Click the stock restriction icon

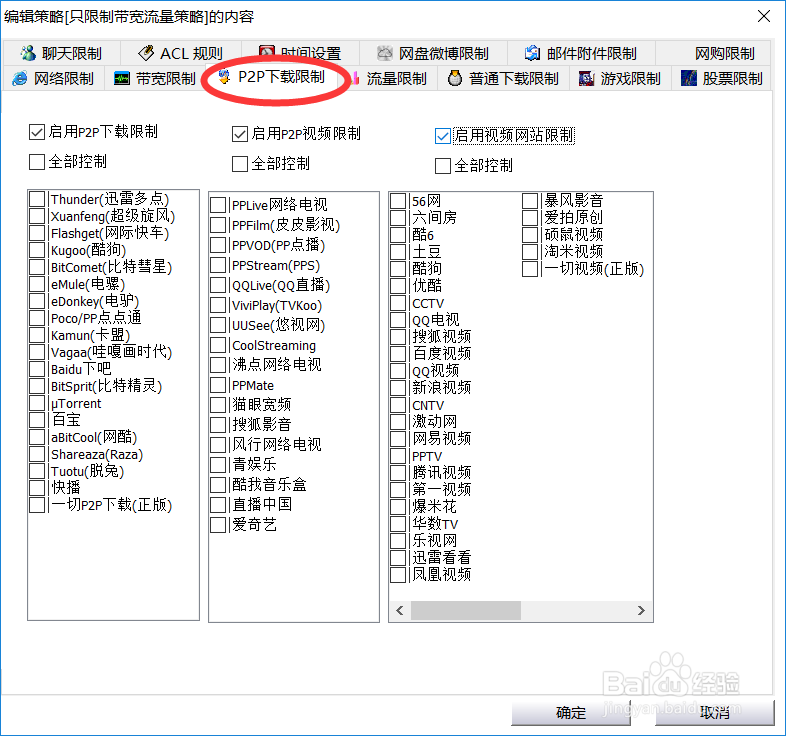(689, 78)
